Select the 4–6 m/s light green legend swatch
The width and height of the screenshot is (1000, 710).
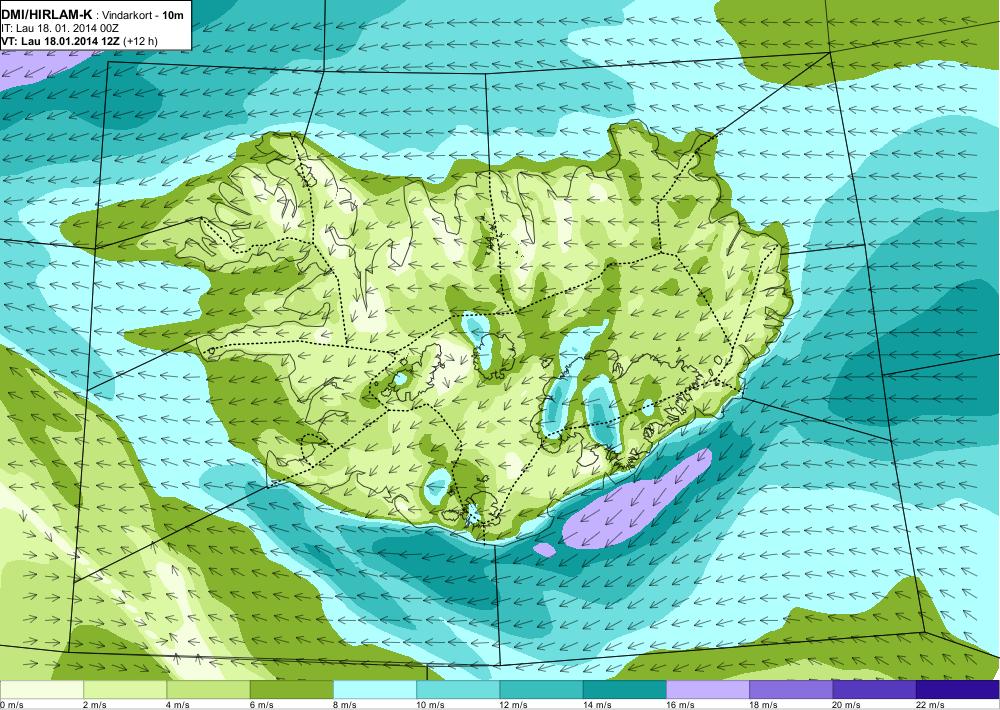209,690
